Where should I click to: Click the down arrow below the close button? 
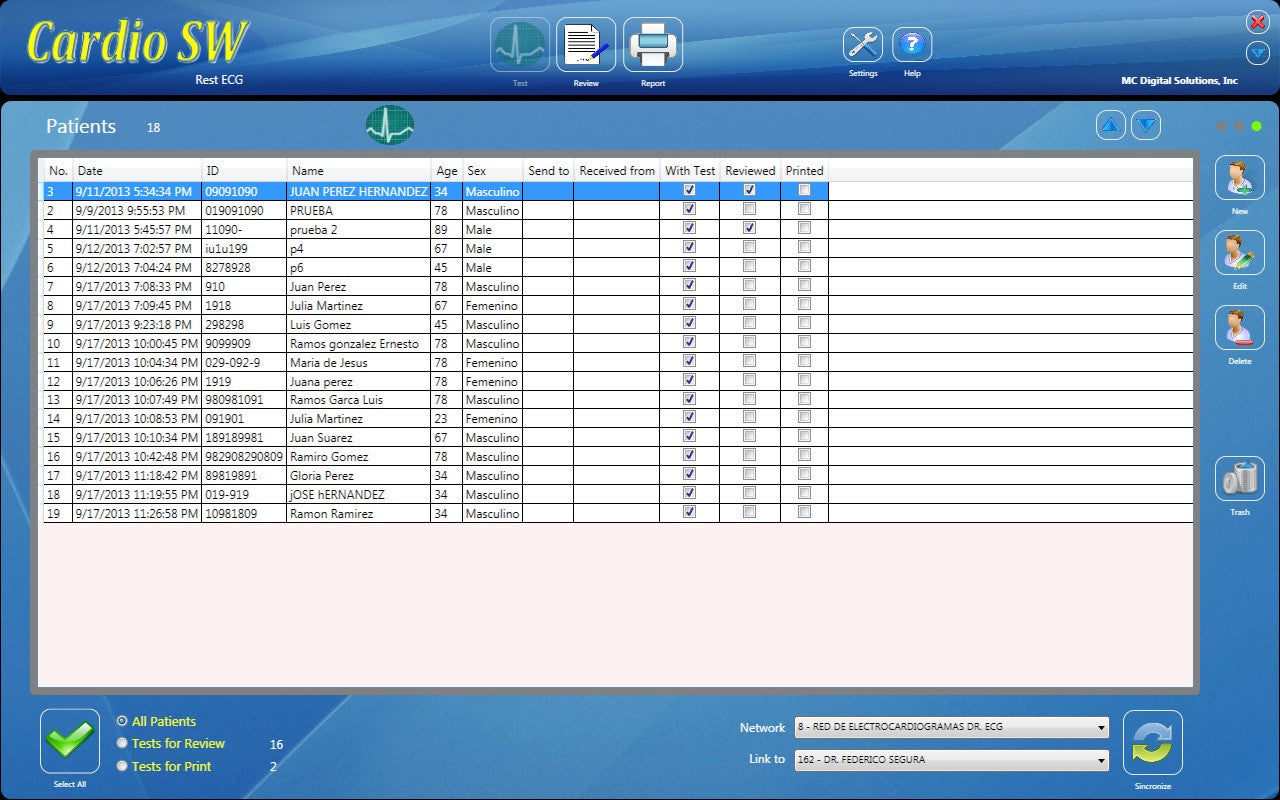tap(1257, 54)
